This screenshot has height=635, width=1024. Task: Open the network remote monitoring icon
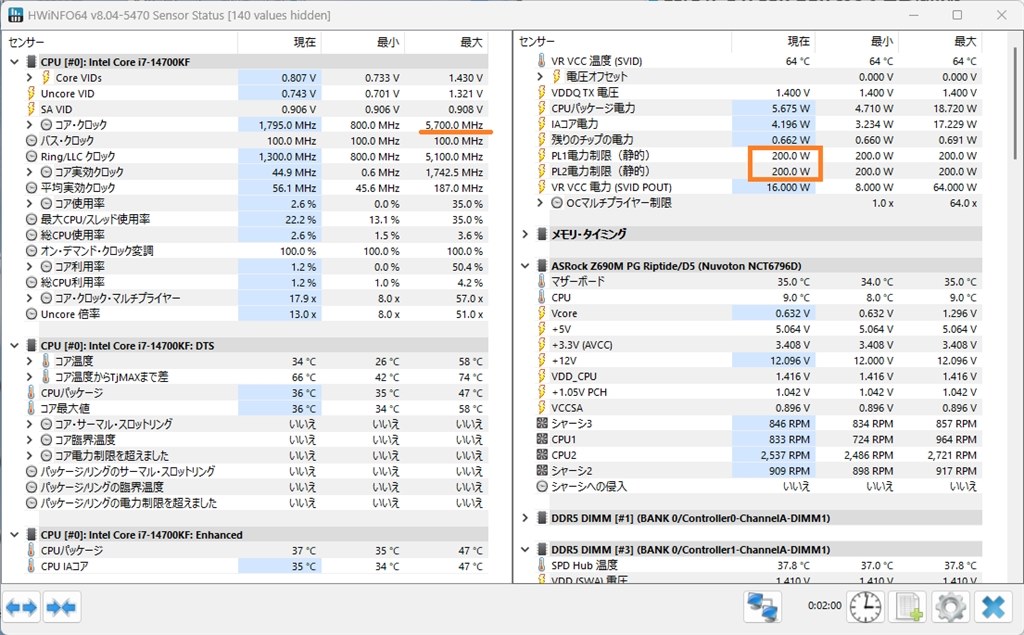762,607
